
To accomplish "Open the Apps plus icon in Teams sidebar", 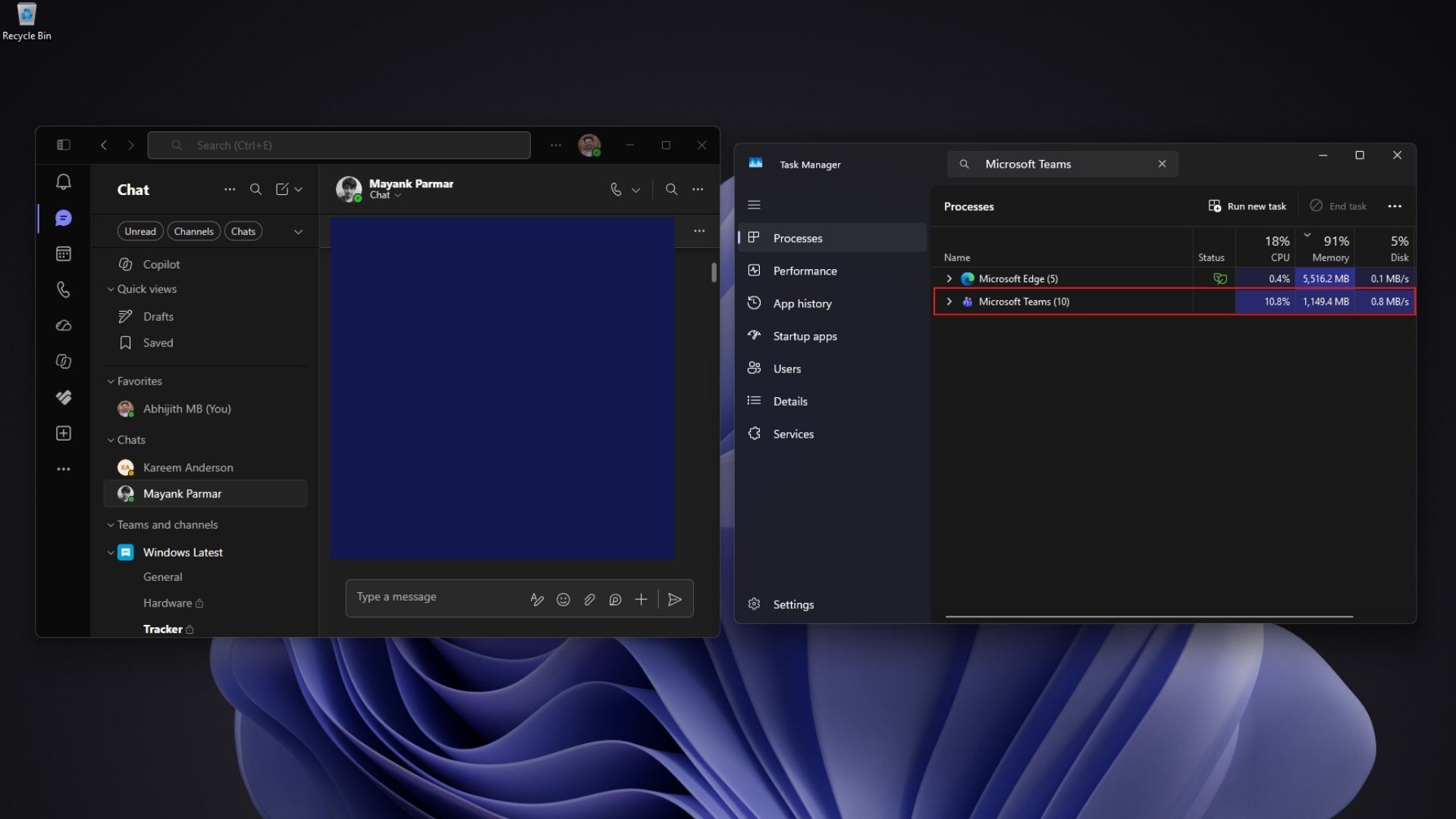I will pos(64,433).
